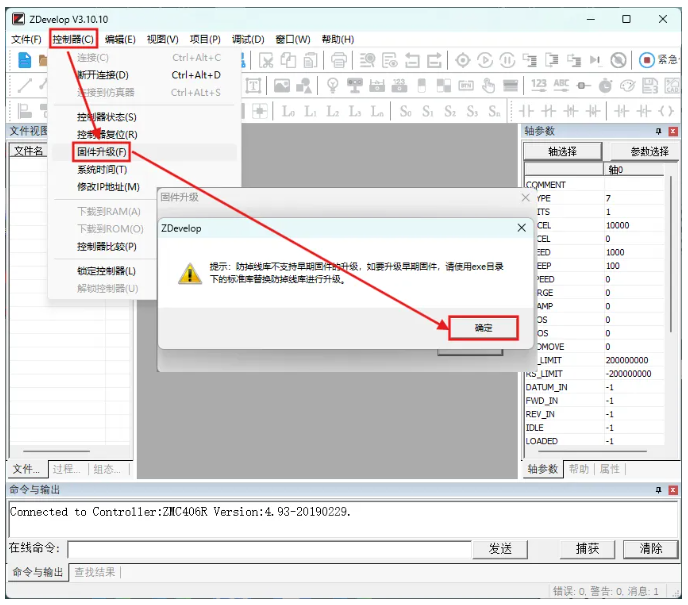Open the 项目(P) menu
Viewport: 688px width, 605px height.
tap(205, 39)
